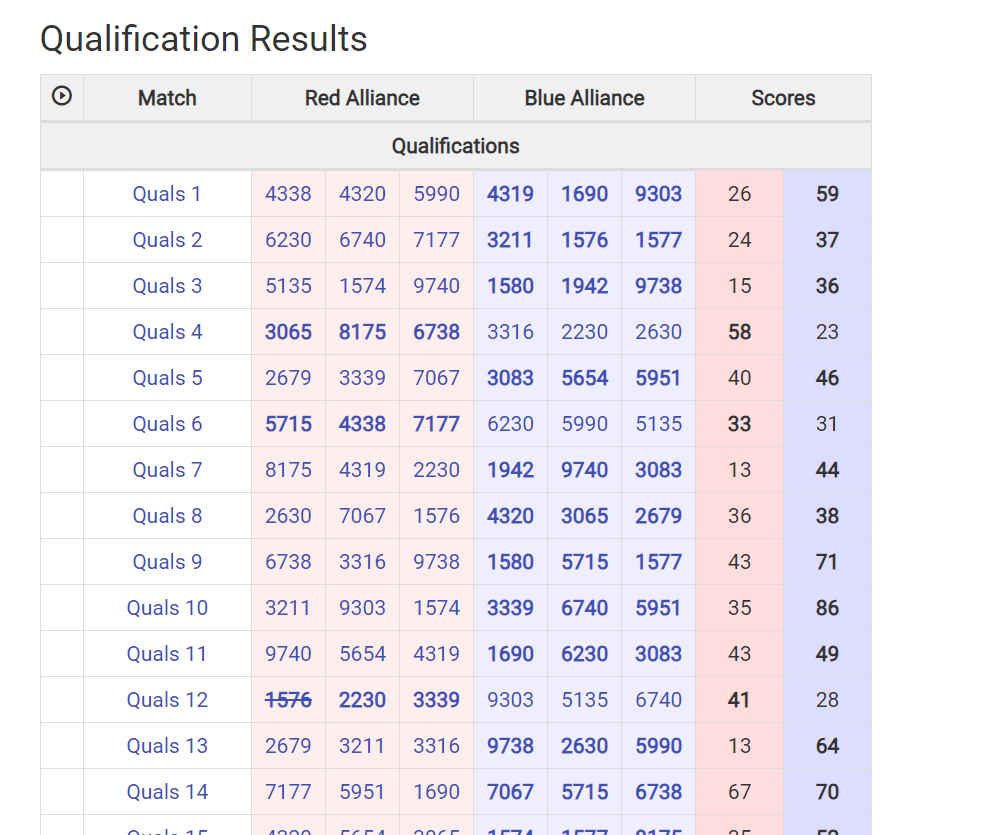
Task: Open team 2230 in Quals 12 red alliance
Action: tap(363, 700)
